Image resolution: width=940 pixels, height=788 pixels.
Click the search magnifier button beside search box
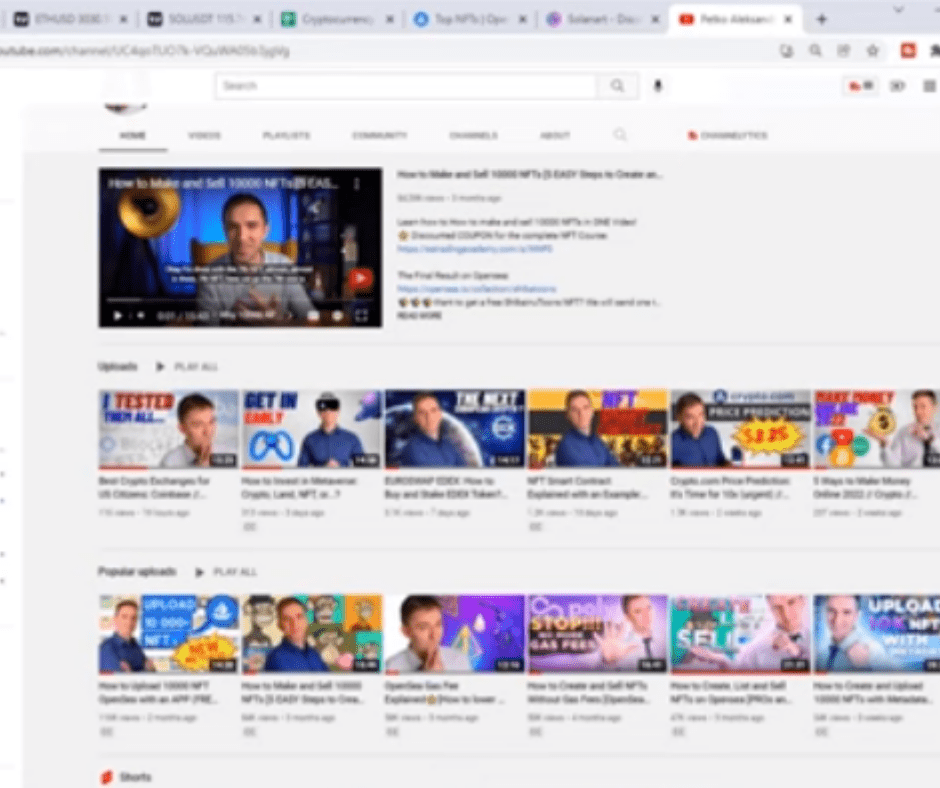click(x=617, y=86)
